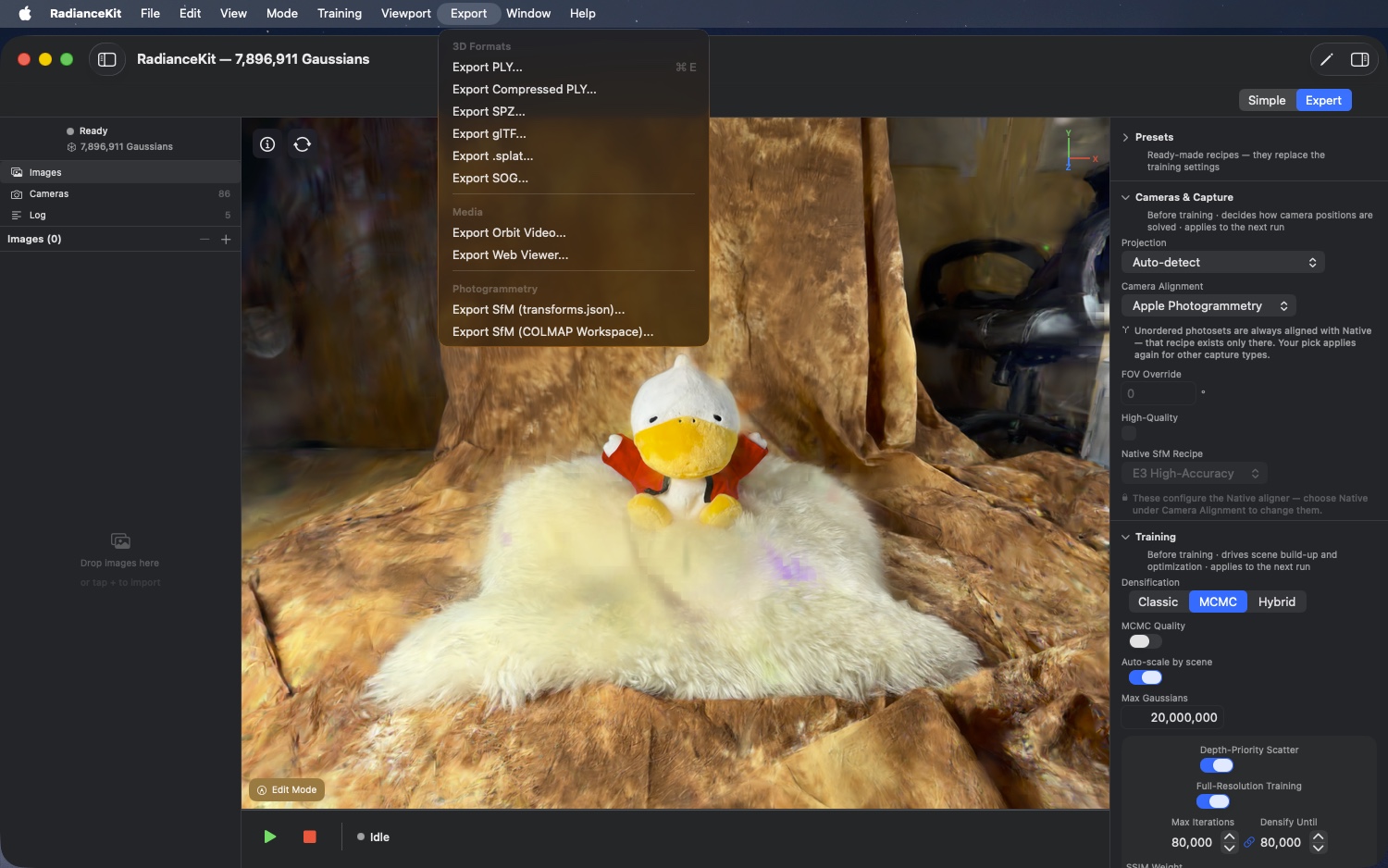Click the minus icon in Images header
Image resolution: width=1388 pixels, height=868 pixels.
[204, 240]
